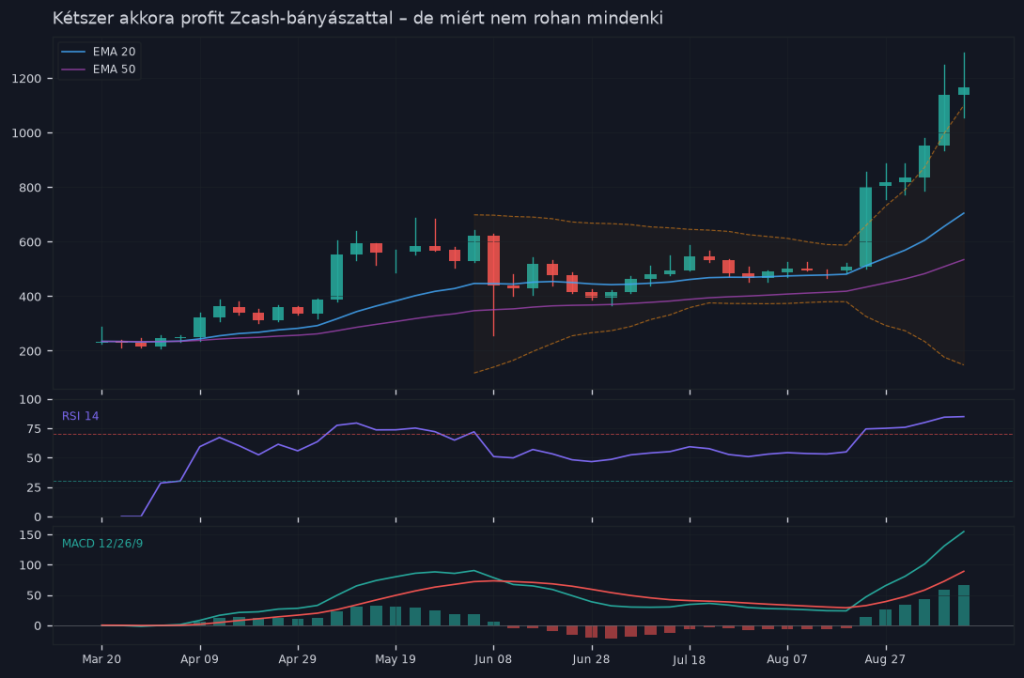Screen dimensions: 1024x678
Task: Click the Aug 07 date label
Action: click(x=787, y=659)
